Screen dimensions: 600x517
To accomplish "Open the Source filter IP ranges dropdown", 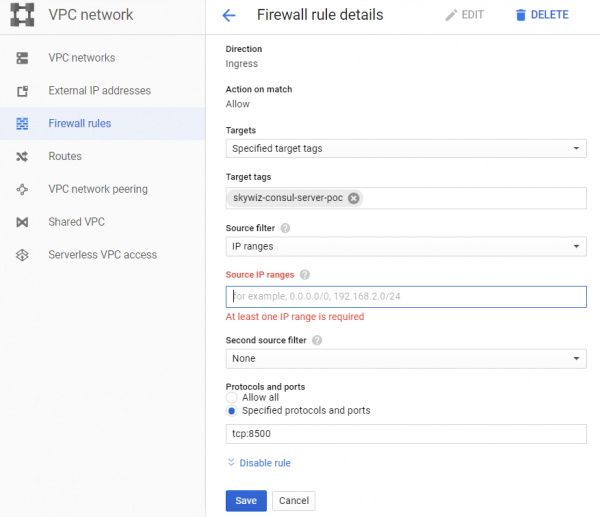I will (406, 246).
